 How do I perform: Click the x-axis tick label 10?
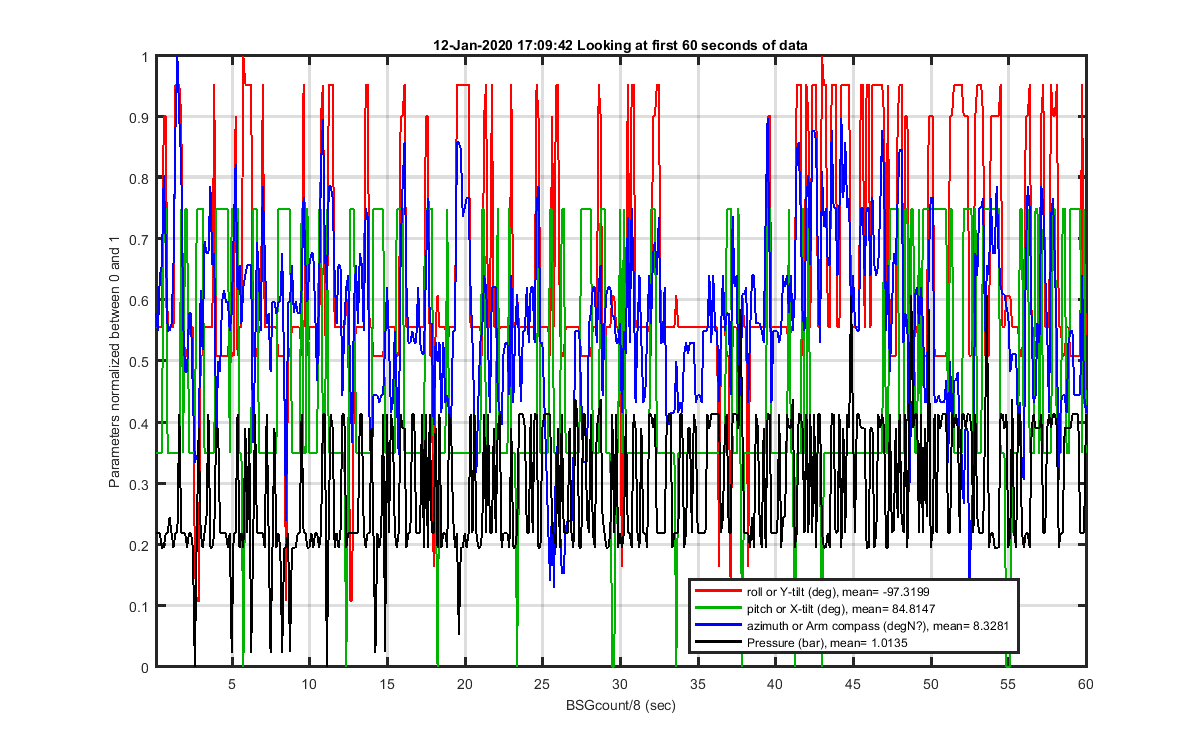[310, 684]
